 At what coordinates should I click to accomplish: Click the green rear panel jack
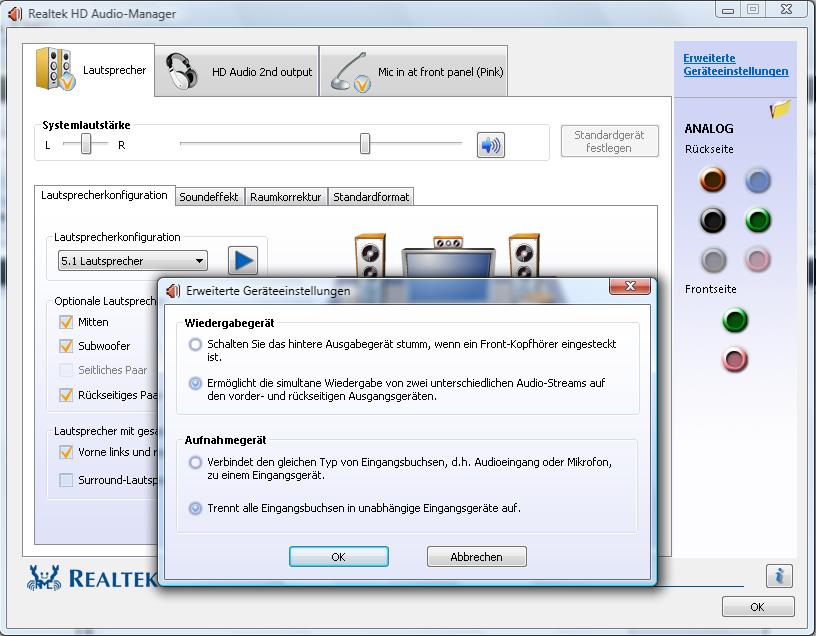point(757,220)
